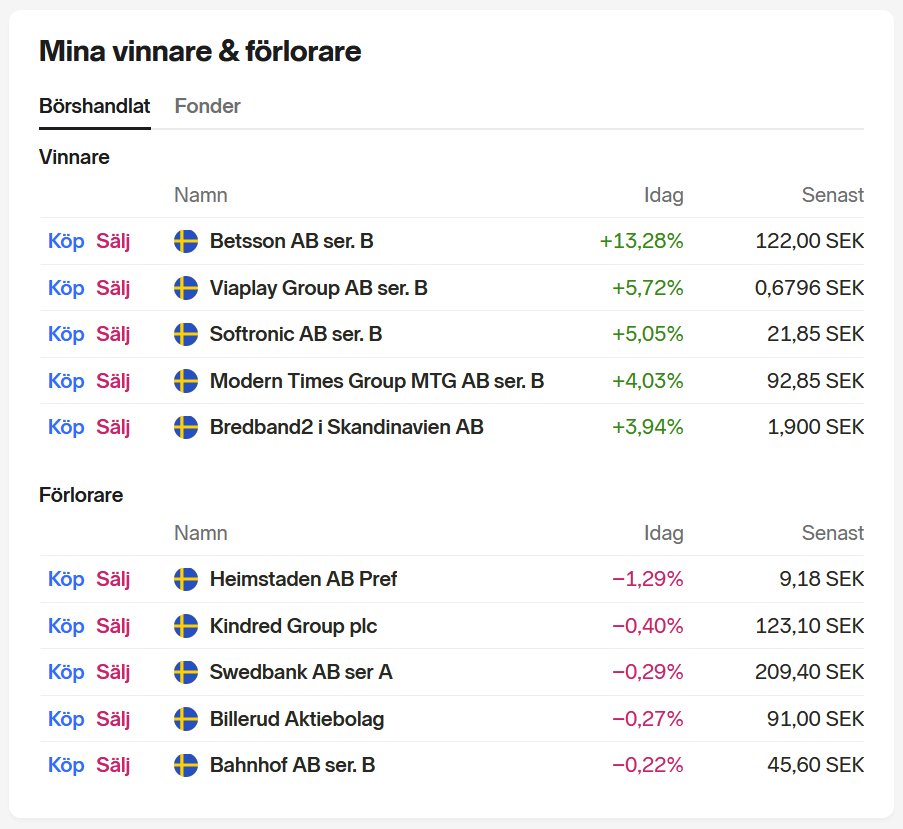Click Sälj for Swedbank AB ser A
The width and height of the screenshot is (903, 829).
[x=113, y=672]
